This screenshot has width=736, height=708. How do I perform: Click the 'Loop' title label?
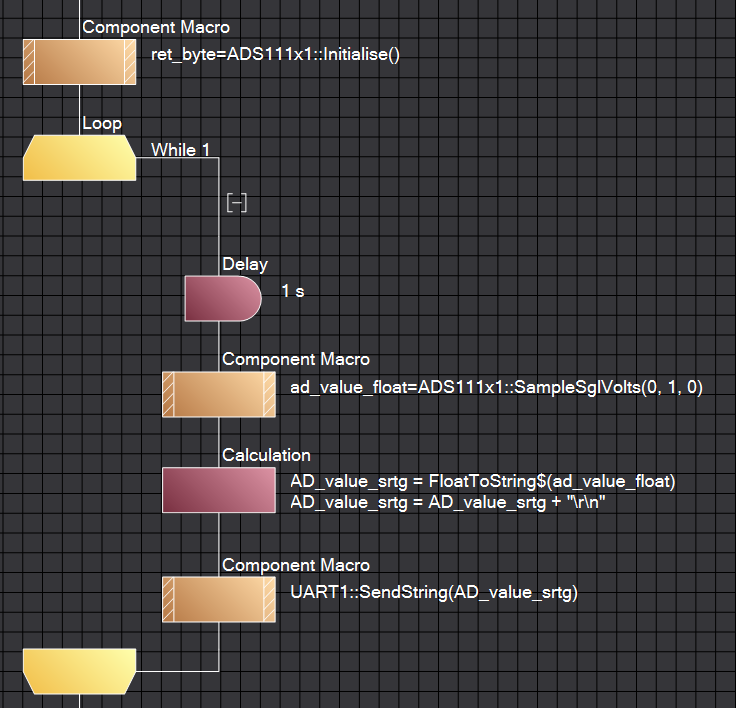point(102,124)
